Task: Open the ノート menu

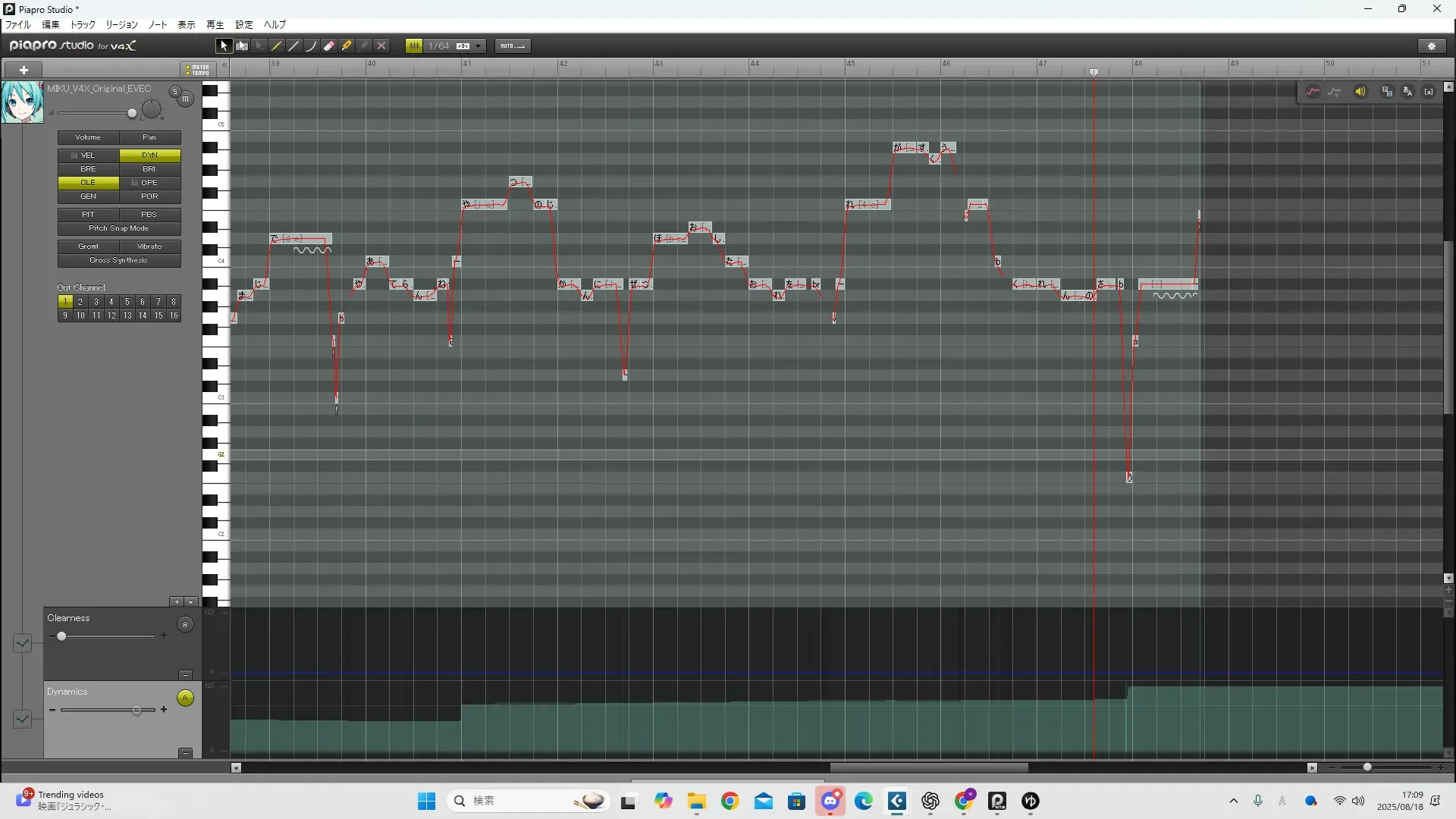Action: point(158,25)
